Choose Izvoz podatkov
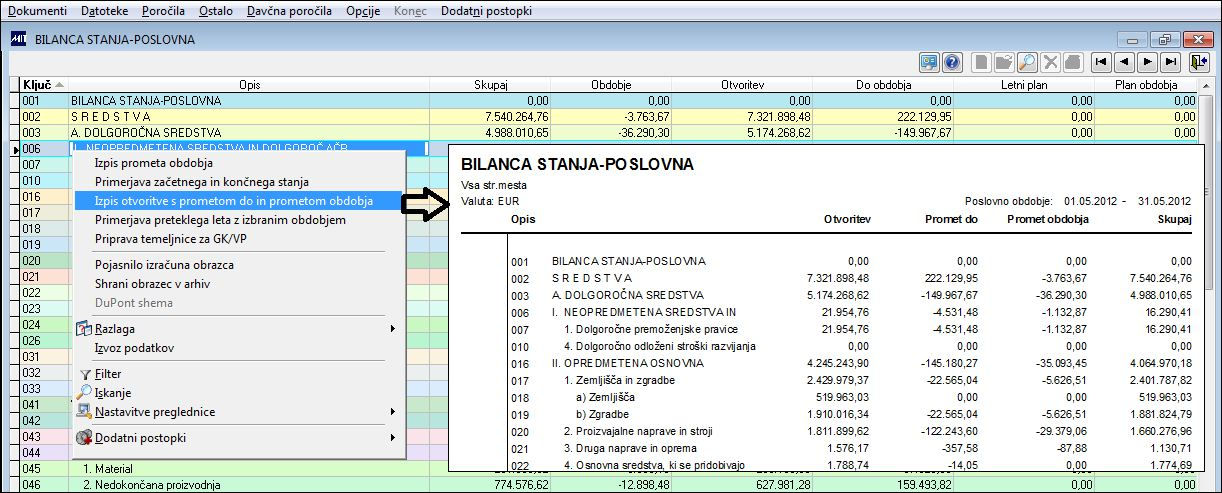 pyautogui.click(x=134, y=348)
